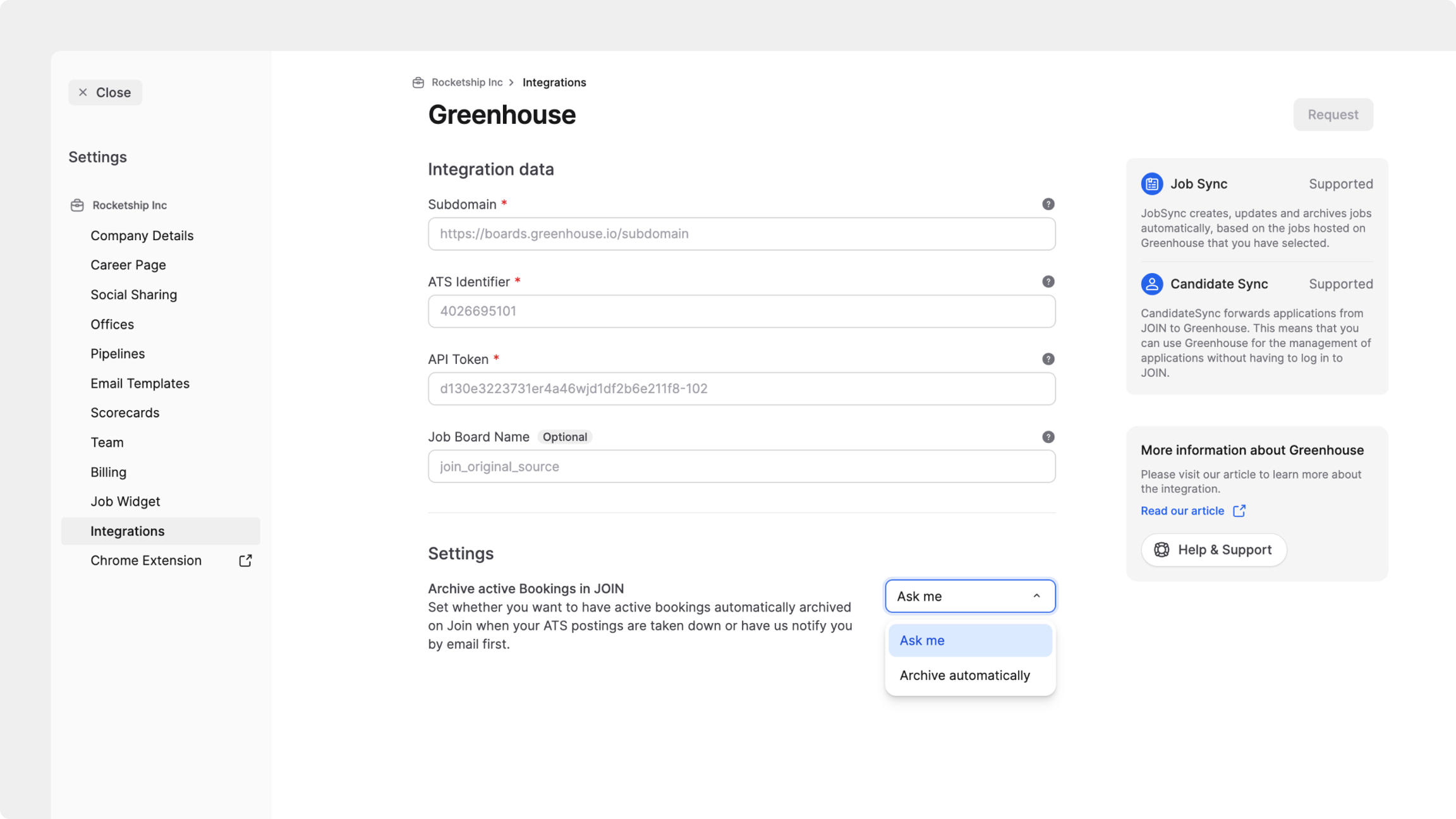
Task: Click the Candidate Sync person icon
Action: (1151, 284)
